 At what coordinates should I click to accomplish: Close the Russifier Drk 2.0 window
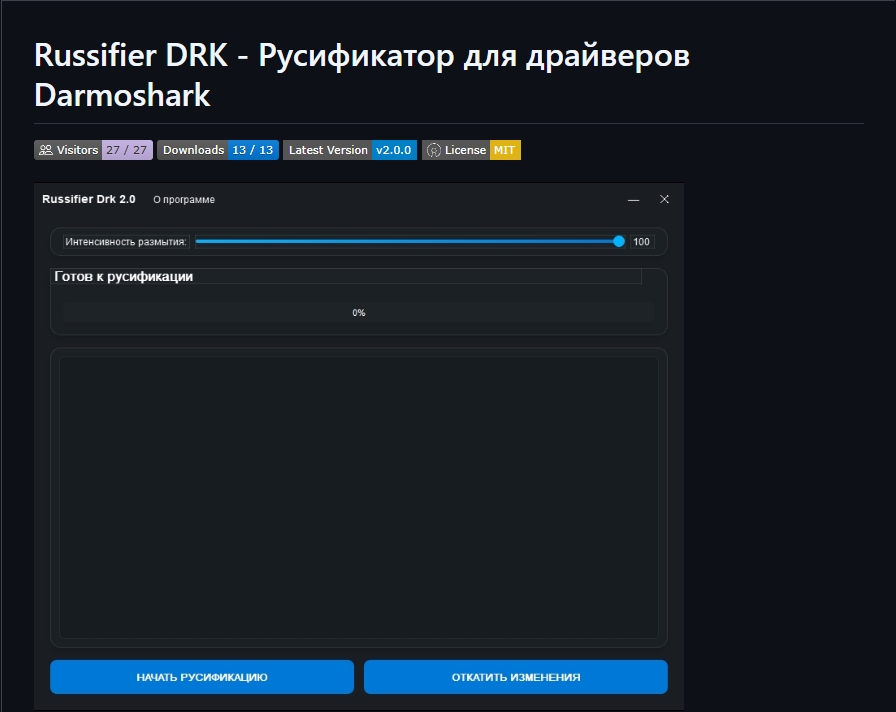point(664,199)
